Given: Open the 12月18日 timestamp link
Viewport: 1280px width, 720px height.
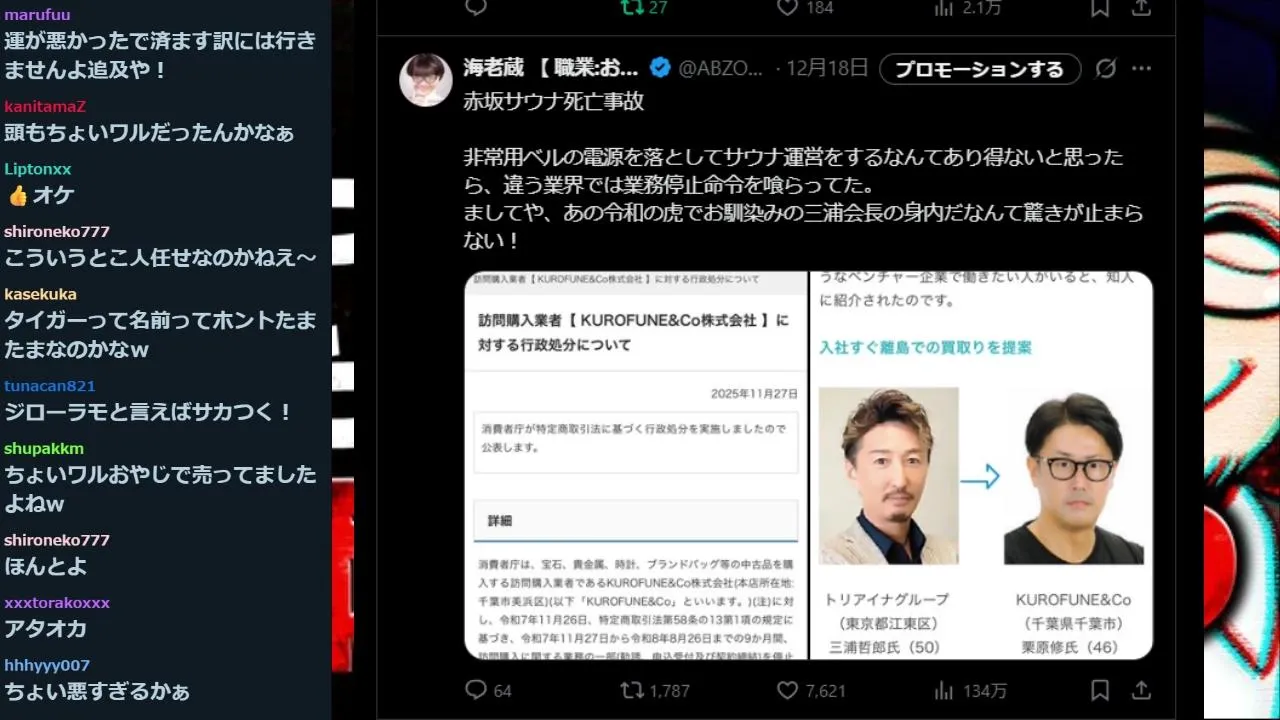Looking at the screenshot, I should (827, 68).
